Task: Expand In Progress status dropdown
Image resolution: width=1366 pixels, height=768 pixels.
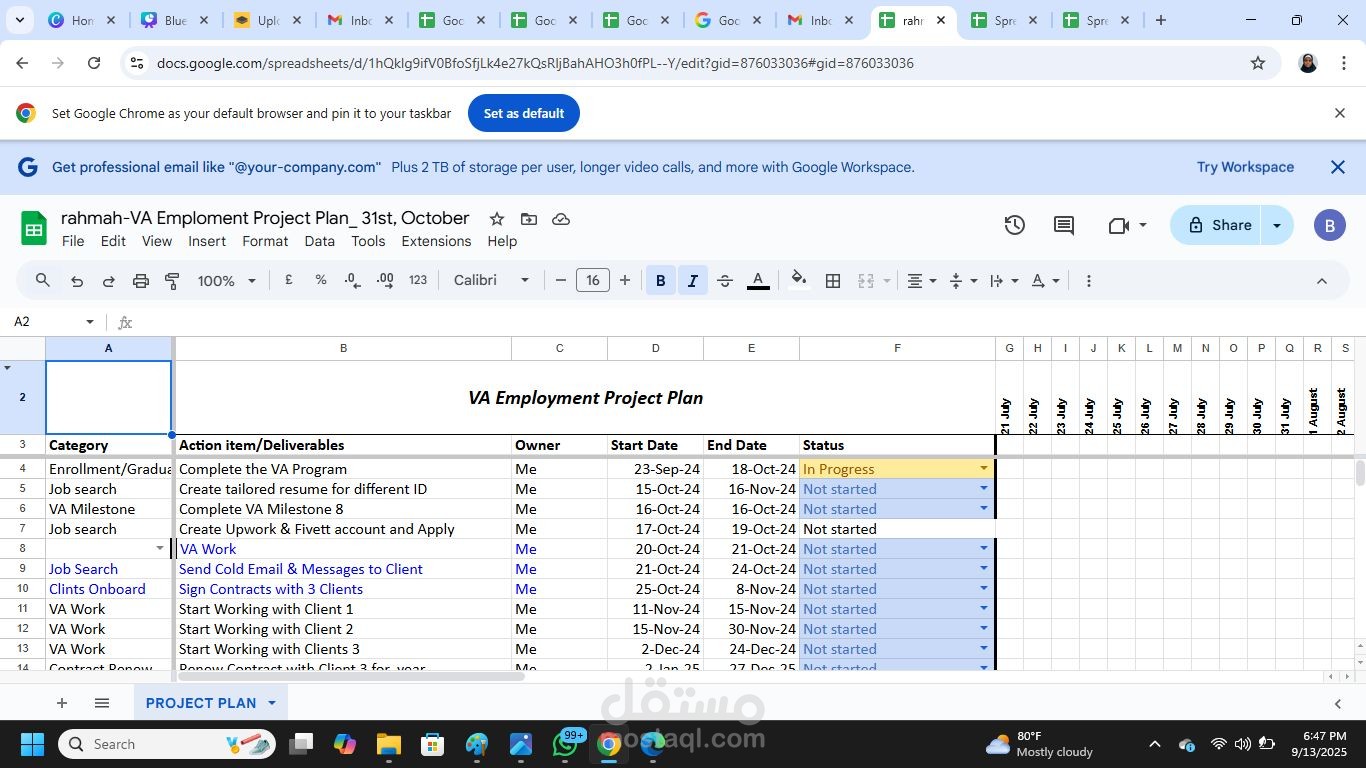Action: tap(983, 469)
